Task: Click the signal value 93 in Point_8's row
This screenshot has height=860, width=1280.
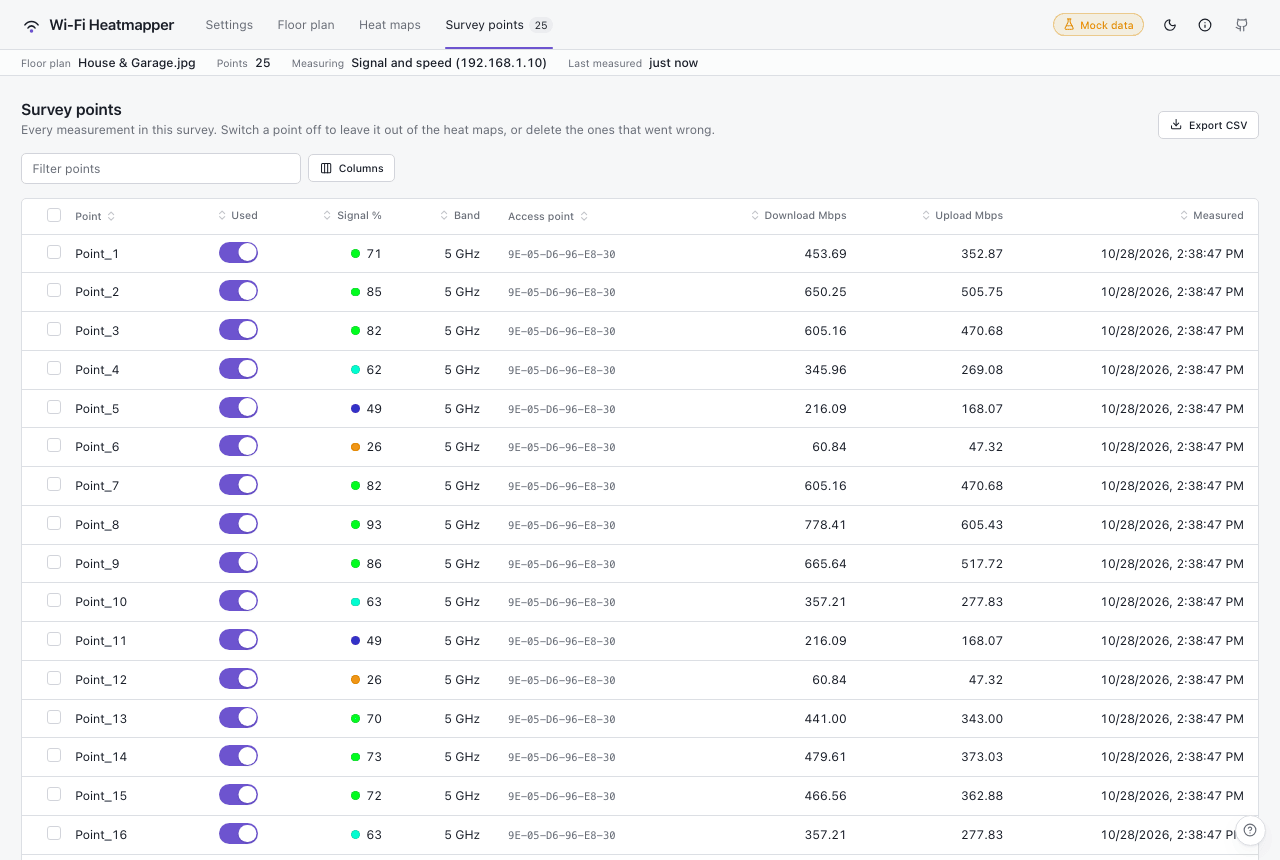Action: pyautogui.click(x=374, y=524)
